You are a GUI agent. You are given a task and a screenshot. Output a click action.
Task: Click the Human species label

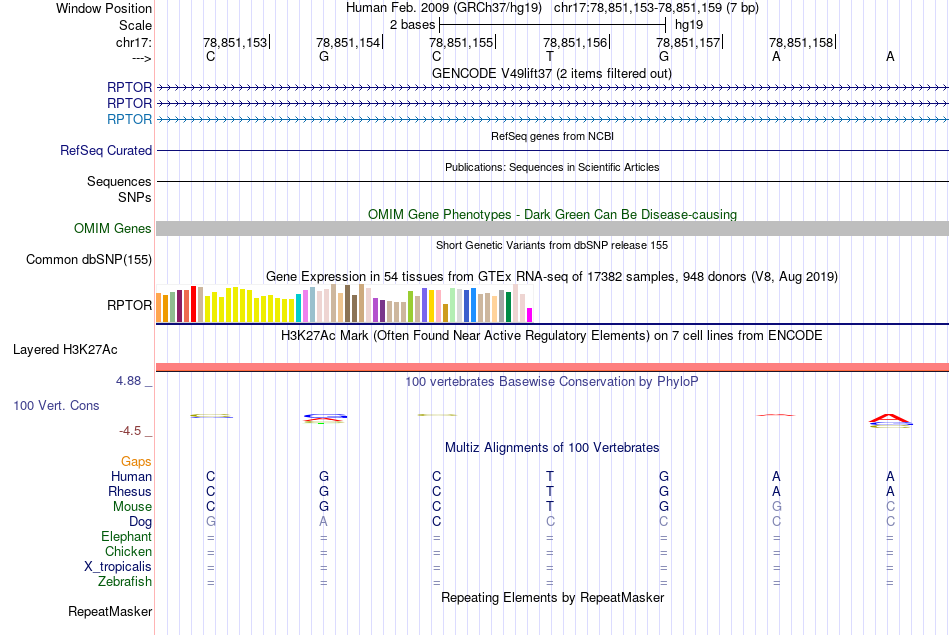tap(131, 477)
